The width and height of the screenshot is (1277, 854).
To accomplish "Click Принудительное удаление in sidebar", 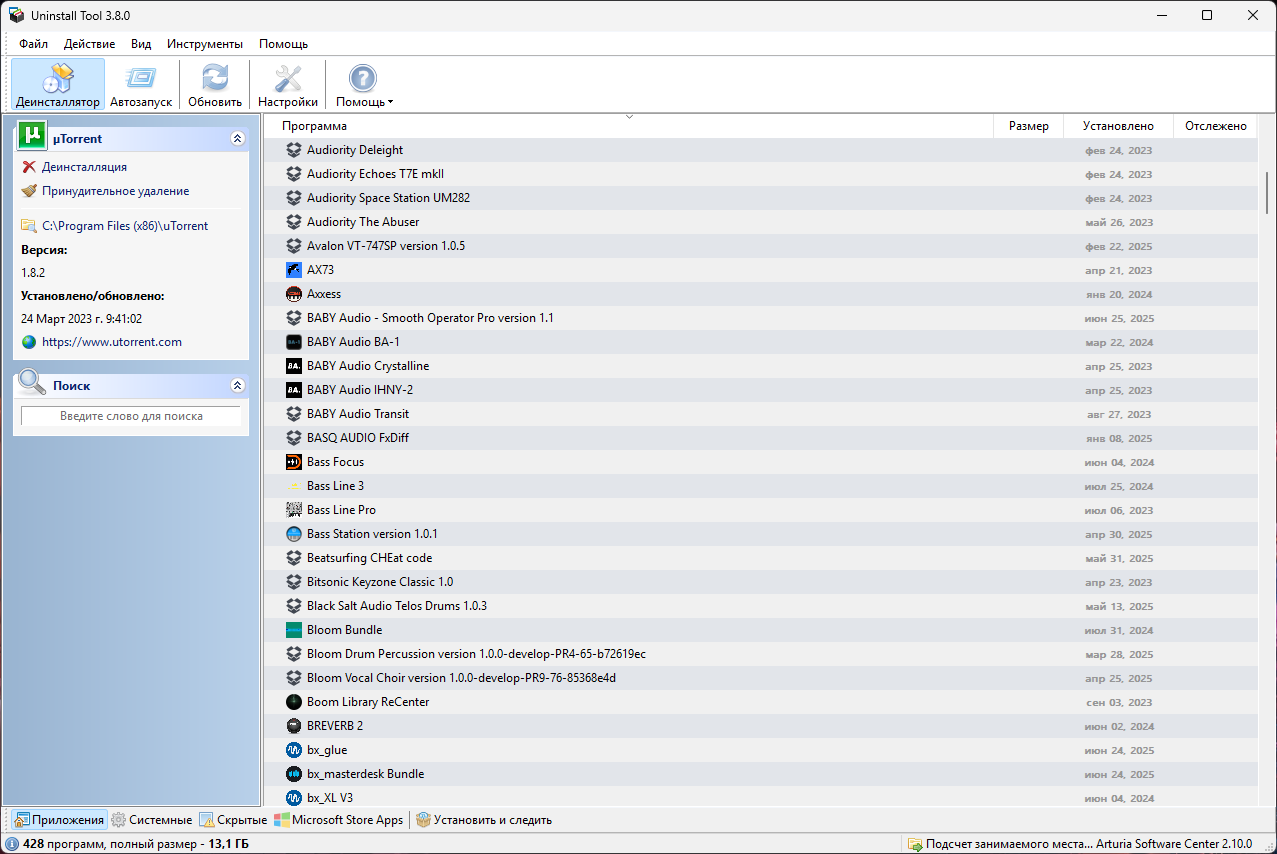I will pyautogui.click(x=115, y=191).
